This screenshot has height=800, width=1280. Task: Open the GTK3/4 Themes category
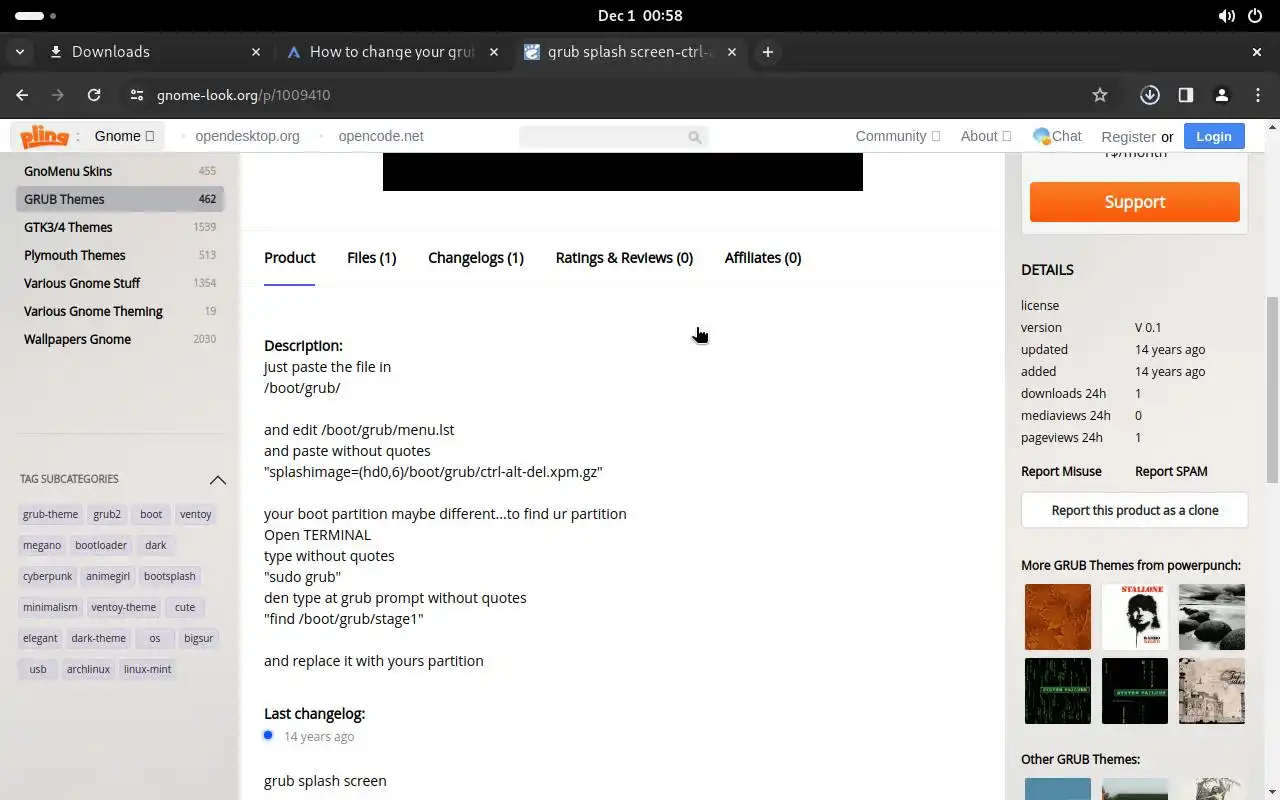(120, 227)
